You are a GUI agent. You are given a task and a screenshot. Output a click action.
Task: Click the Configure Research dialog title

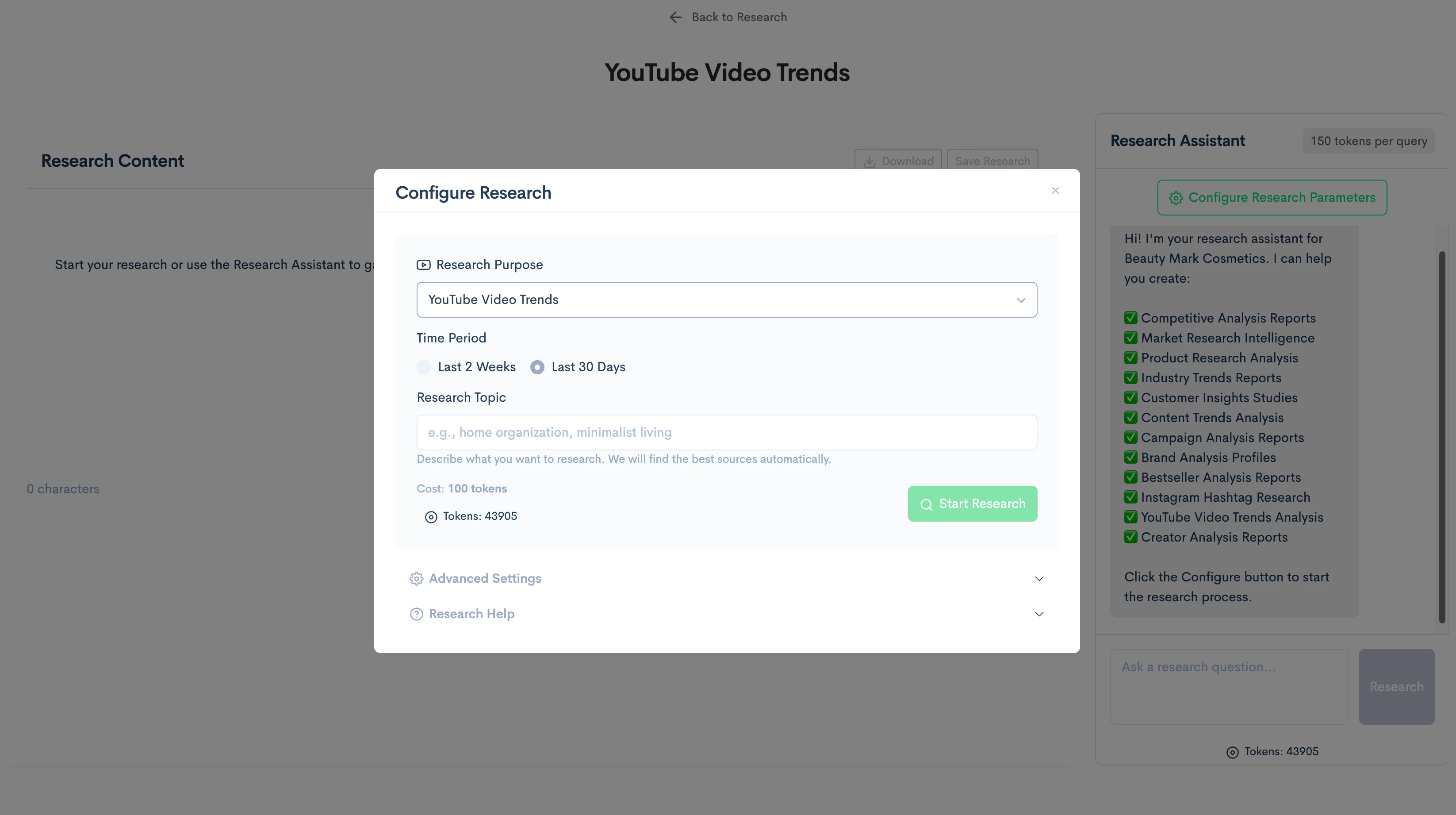point(473,193)
